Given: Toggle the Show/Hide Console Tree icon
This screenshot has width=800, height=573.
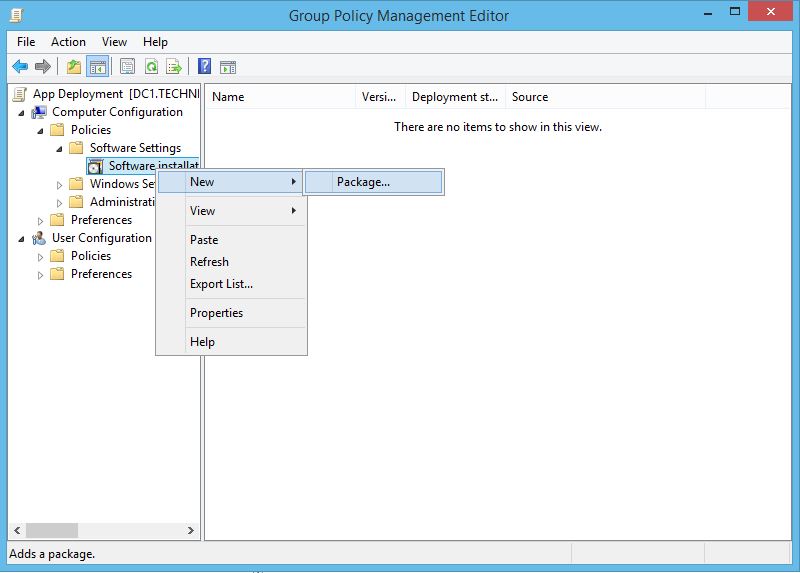Looking at the screenshot, I should point(98,67).
